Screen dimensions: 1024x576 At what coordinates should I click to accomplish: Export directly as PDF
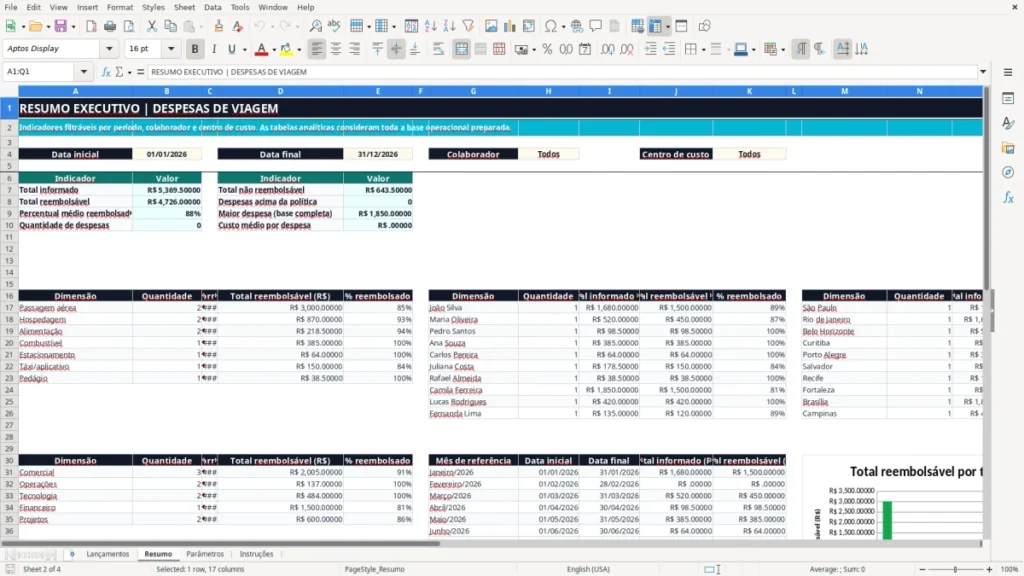click(91, 26)
